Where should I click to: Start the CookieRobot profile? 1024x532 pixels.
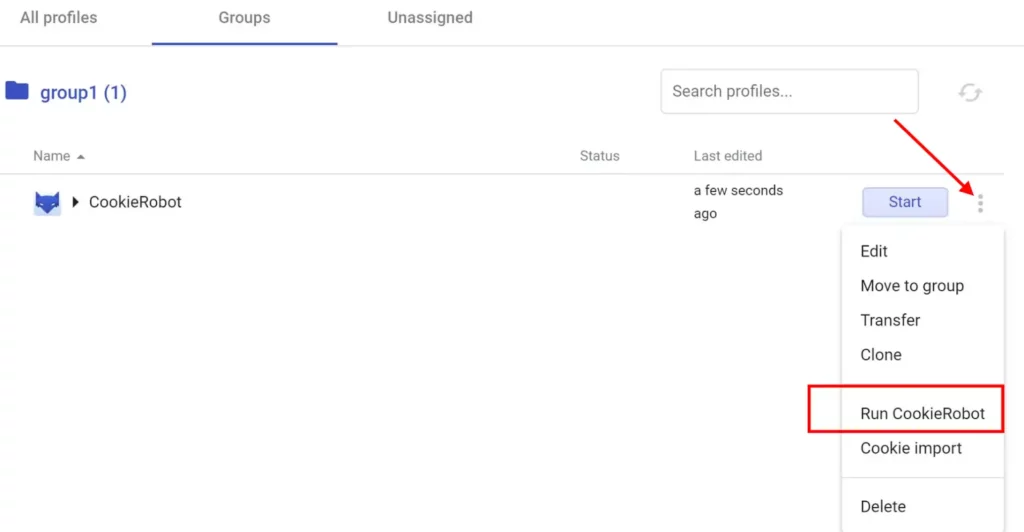click(x=905, y=202)
